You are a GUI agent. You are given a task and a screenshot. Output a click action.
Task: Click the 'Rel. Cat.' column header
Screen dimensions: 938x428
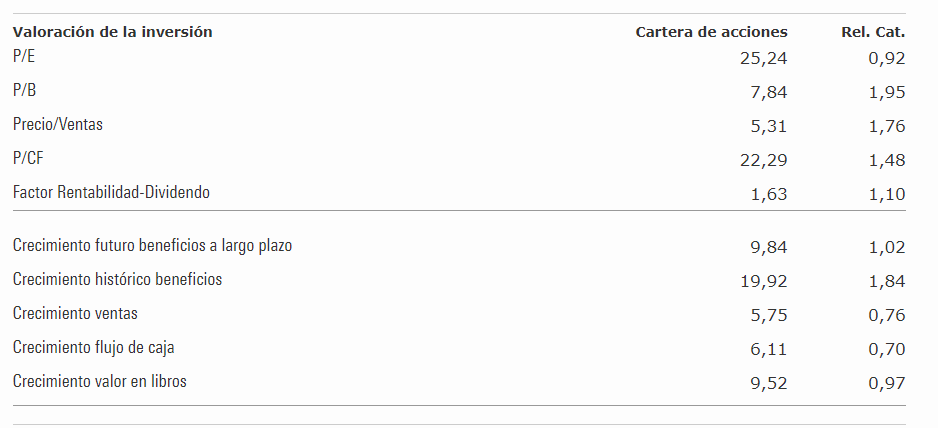point(873,32)
